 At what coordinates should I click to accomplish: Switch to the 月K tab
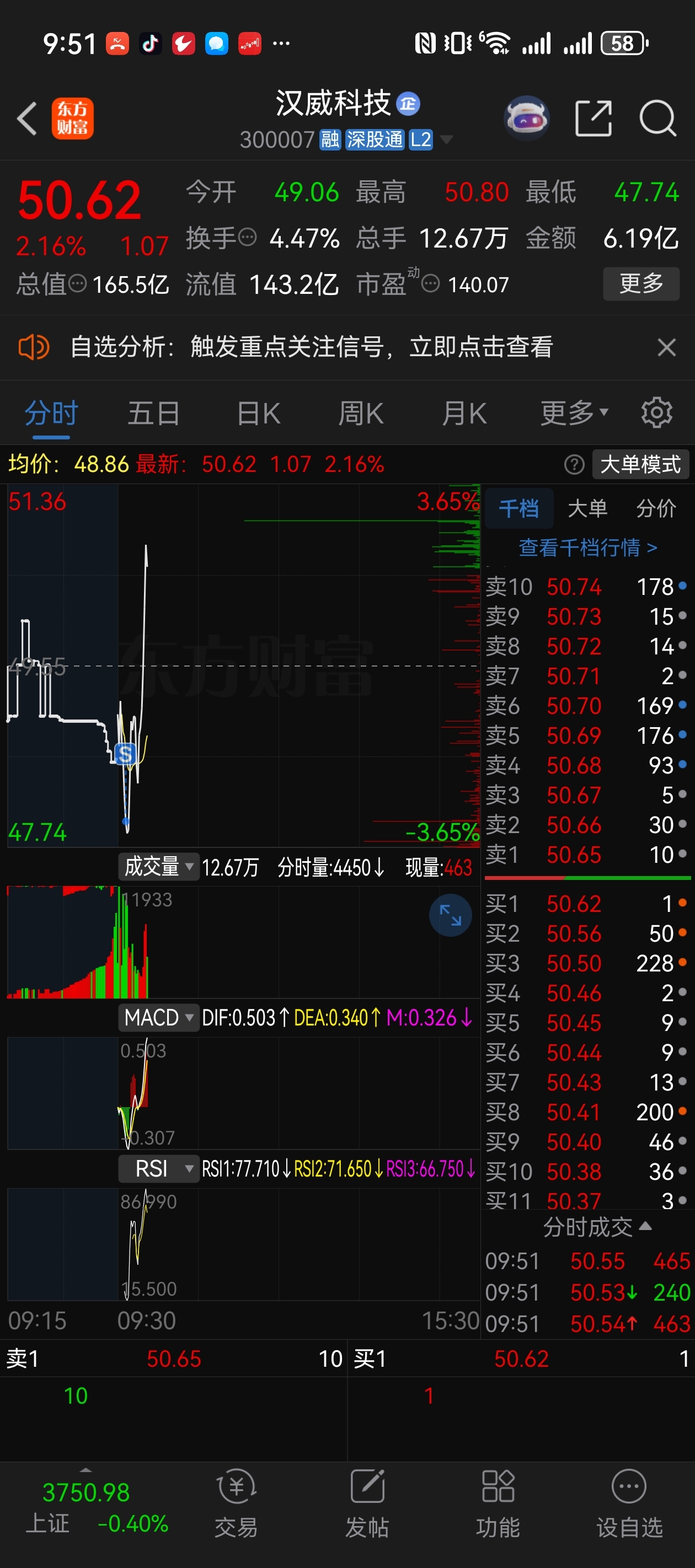pyautogui.click(x=464, y=414)
